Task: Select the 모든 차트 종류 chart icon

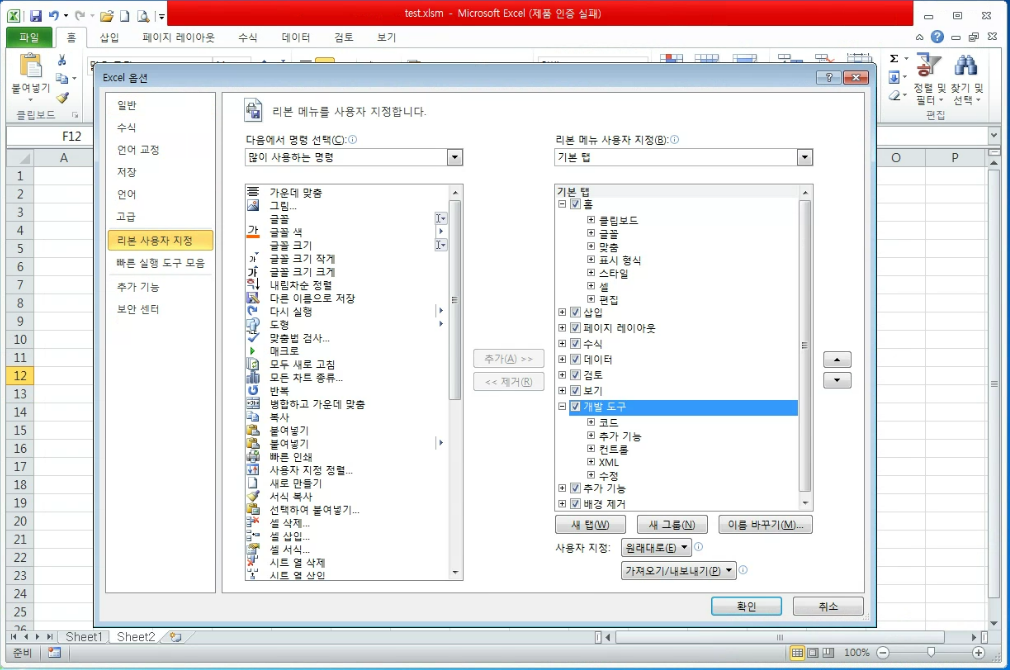Action: coord(253,378)
